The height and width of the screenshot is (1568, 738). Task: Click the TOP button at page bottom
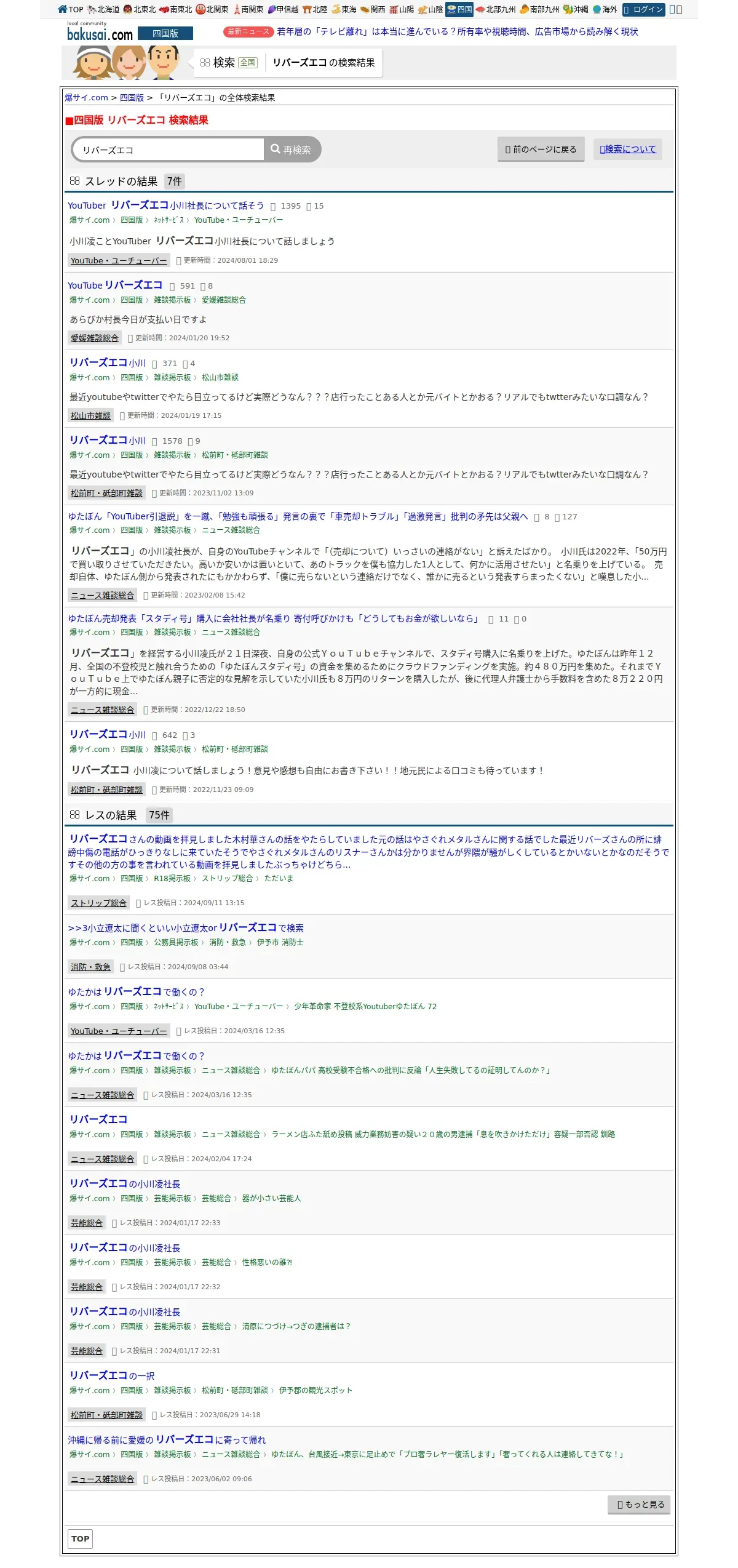(80, 1538)
